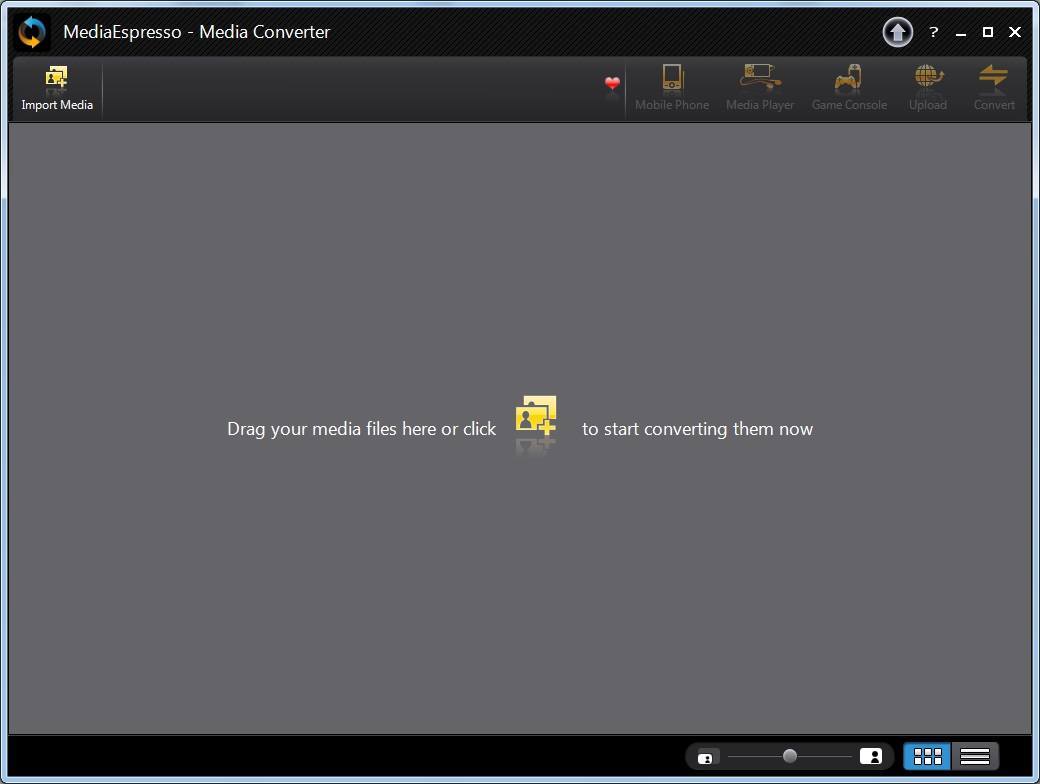The width and height of the screenshot is (1040, 784).
Task: Select the Game Console conversion profile
Action: pyautogui.click(x=848, y=85)
